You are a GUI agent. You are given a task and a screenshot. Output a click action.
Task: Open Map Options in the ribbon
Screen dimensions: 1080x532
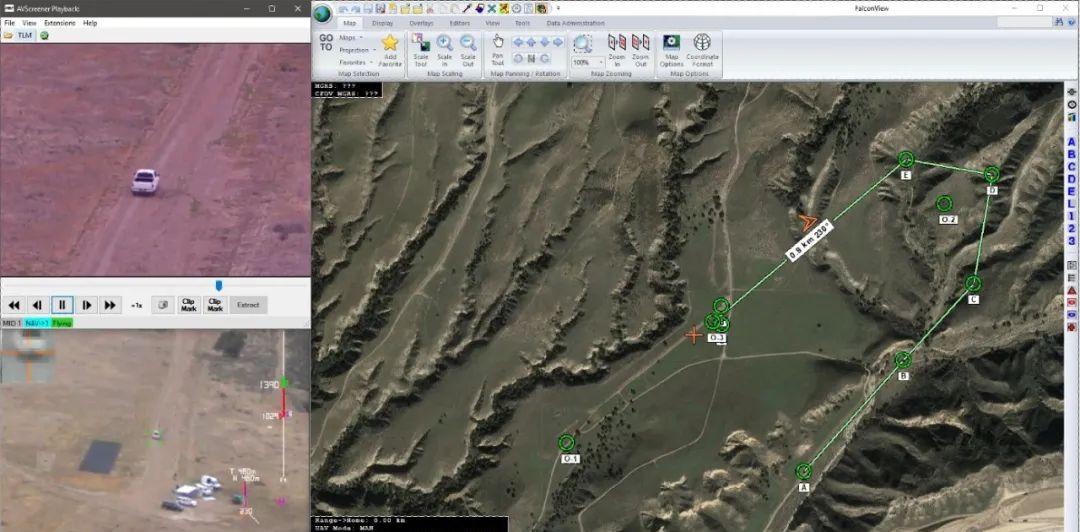point(672,44)
